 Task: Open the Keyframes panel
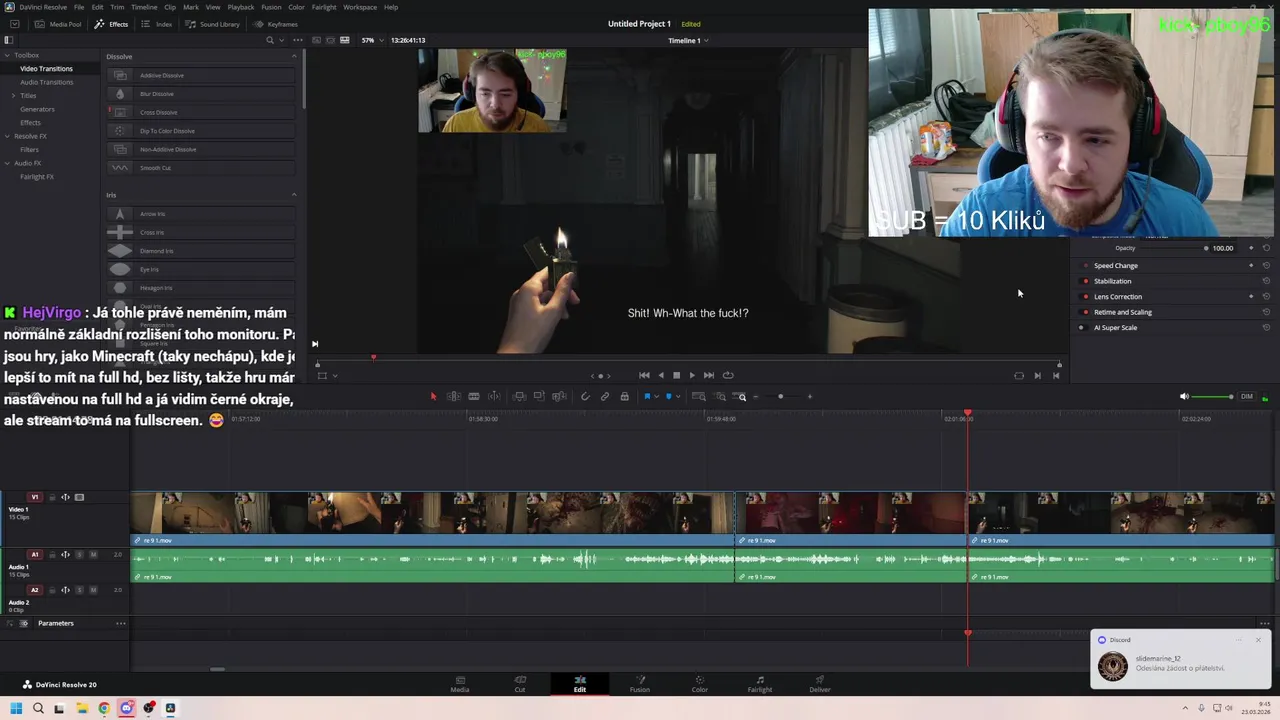(276, 24)
